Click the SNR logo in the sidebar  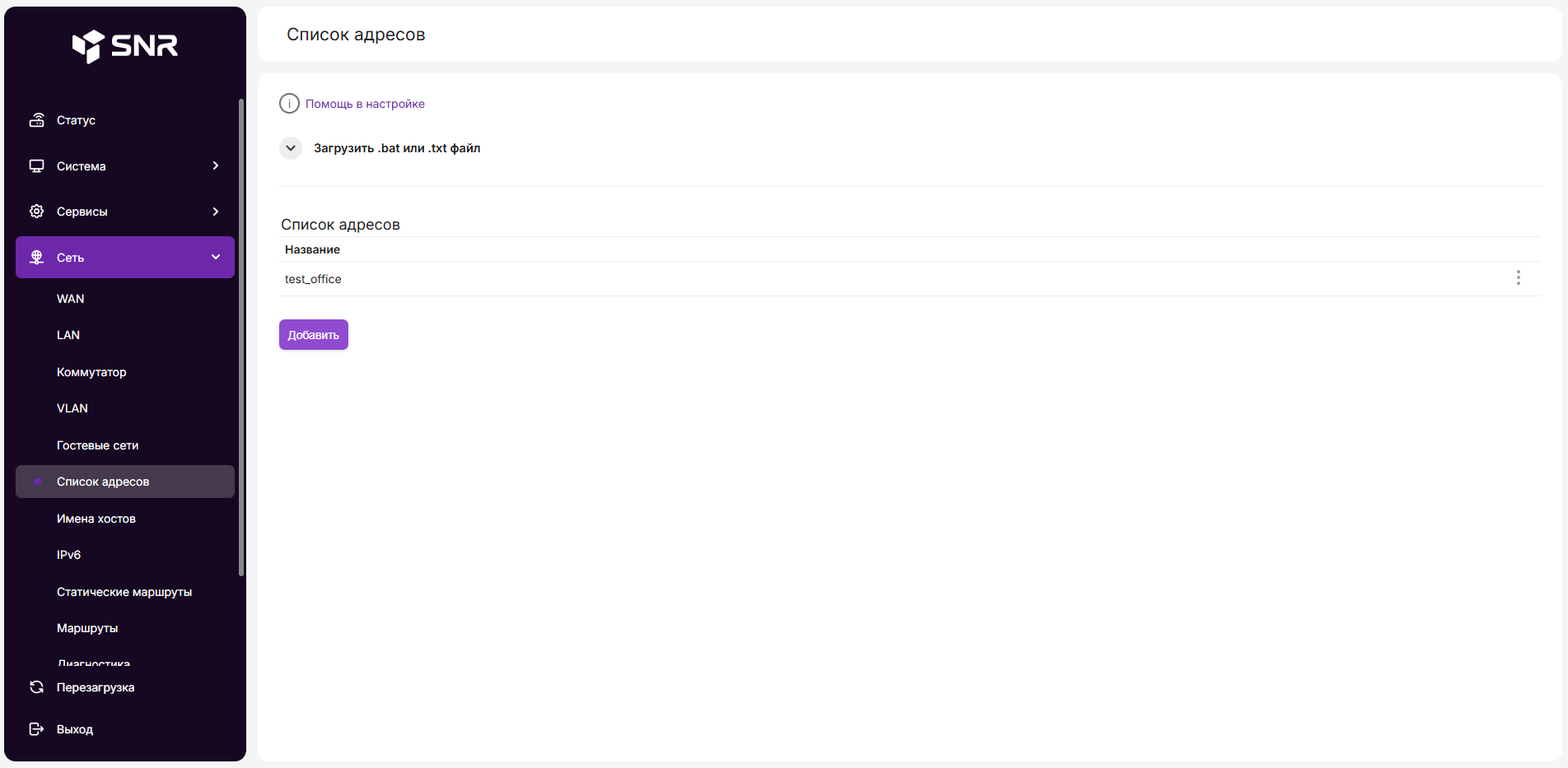125,46
